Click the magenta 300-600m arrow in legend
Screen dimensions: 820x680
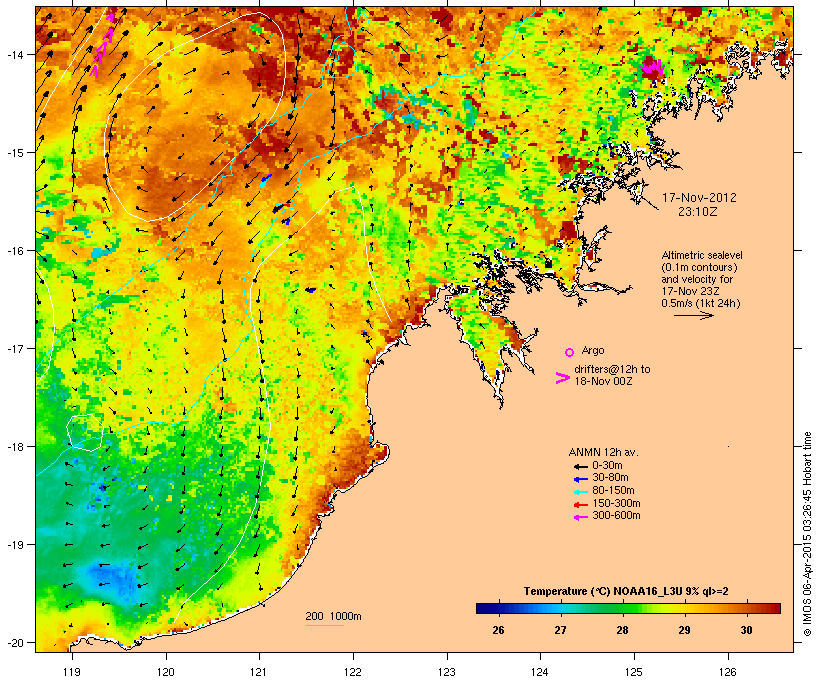580,517
